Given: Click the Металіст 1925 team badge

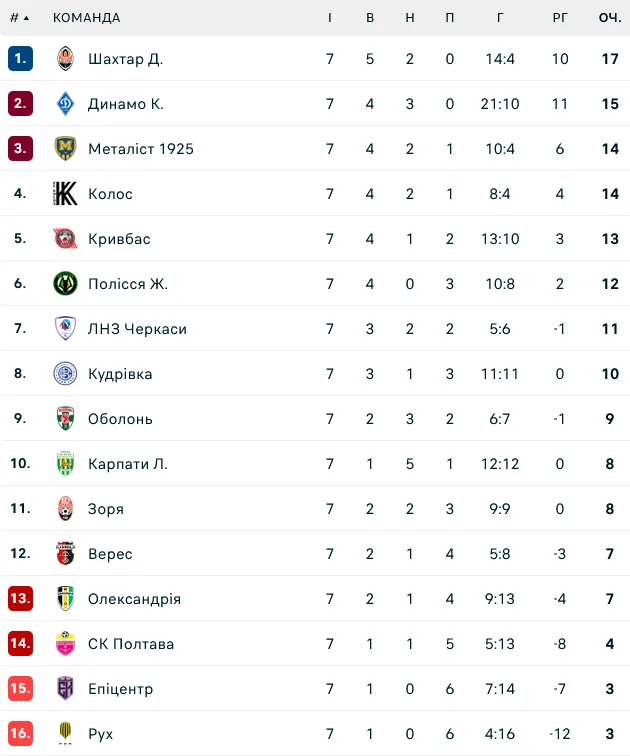Looking at the screenshot, I should click(x=65, y=149).
